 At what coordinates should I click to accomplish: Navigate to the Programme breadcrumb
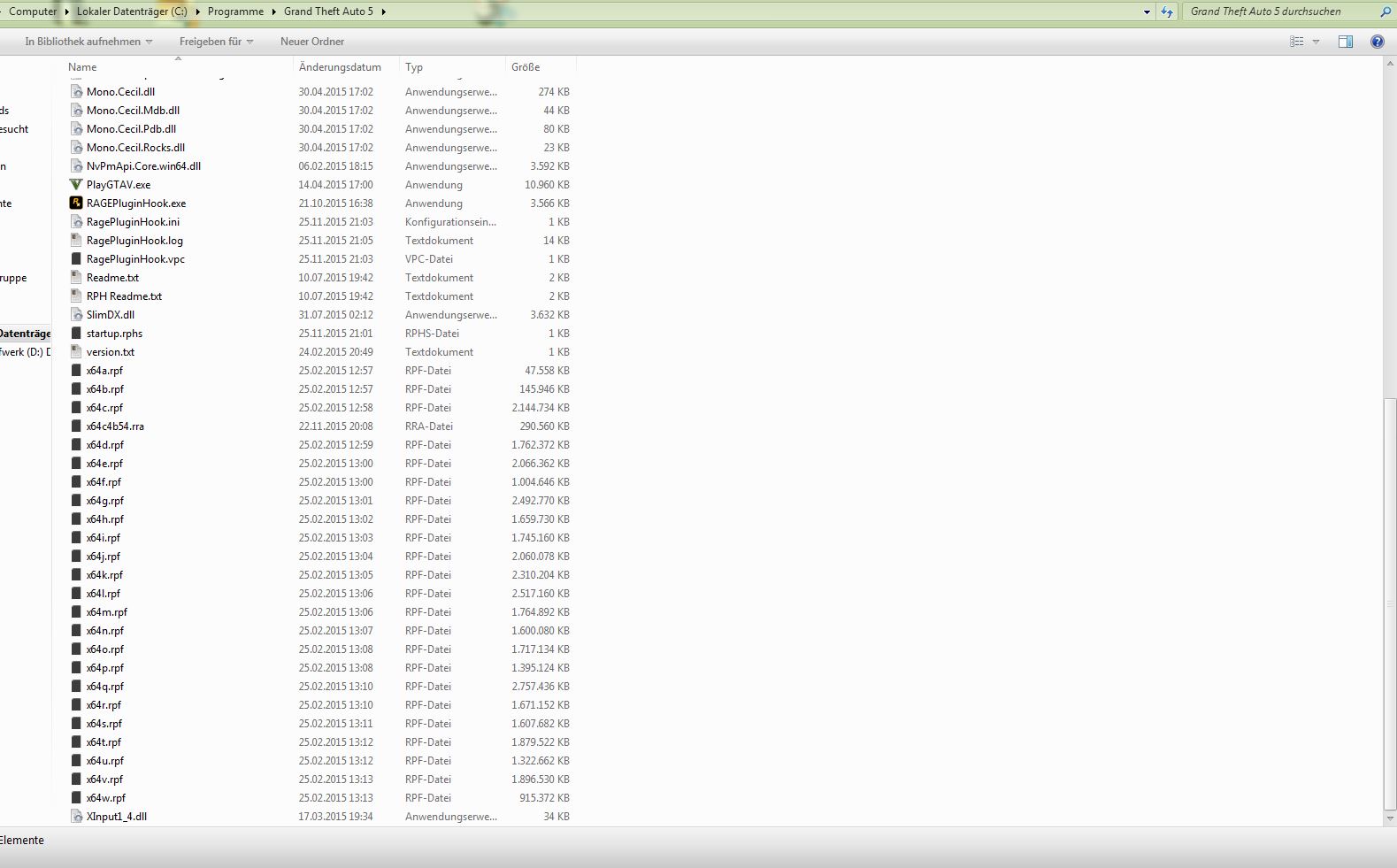235,12
